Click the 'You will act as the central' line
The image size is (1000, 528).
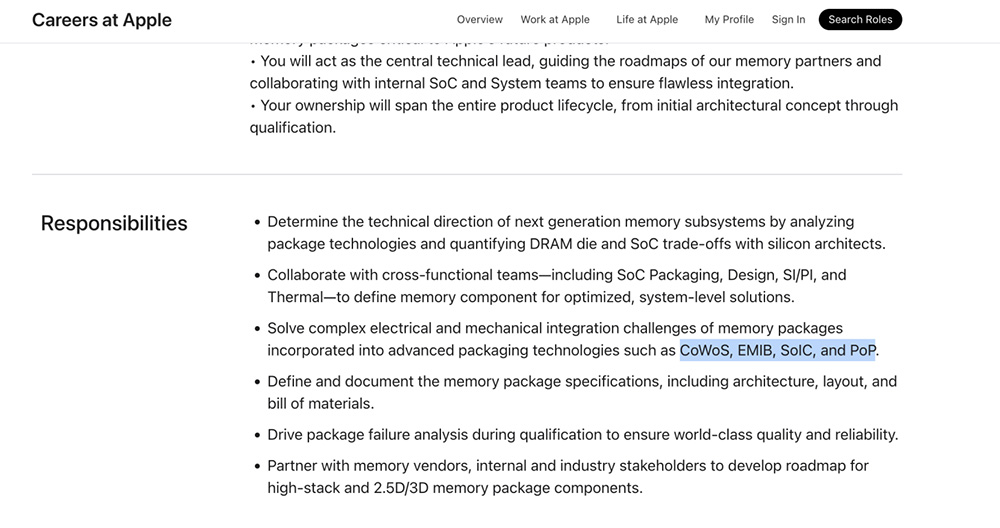[x=565, y=61]
